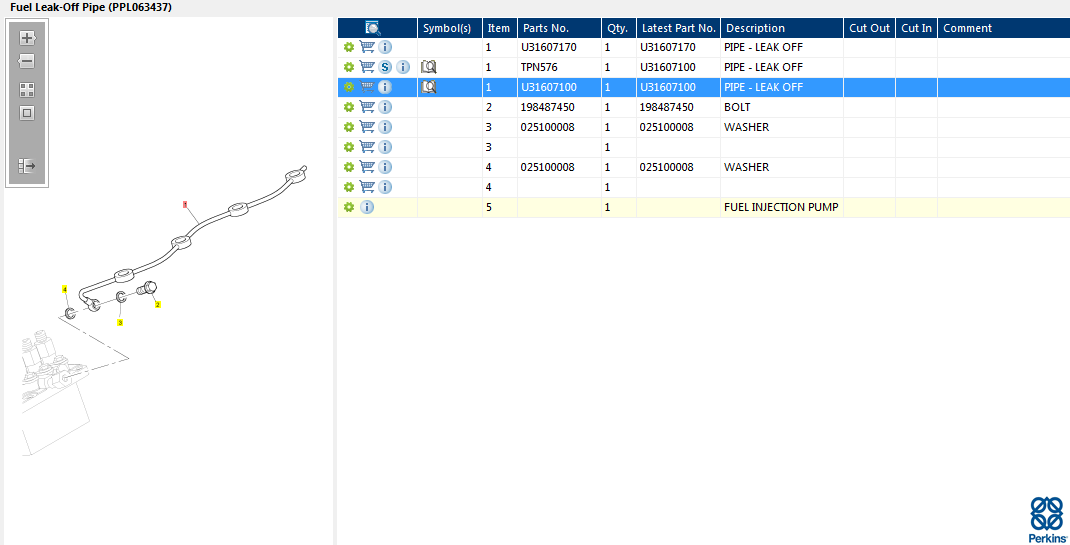Zoom out of the parts diagram
The image size is (1070, 545).
pyautogui.click(x=27, y=61)
